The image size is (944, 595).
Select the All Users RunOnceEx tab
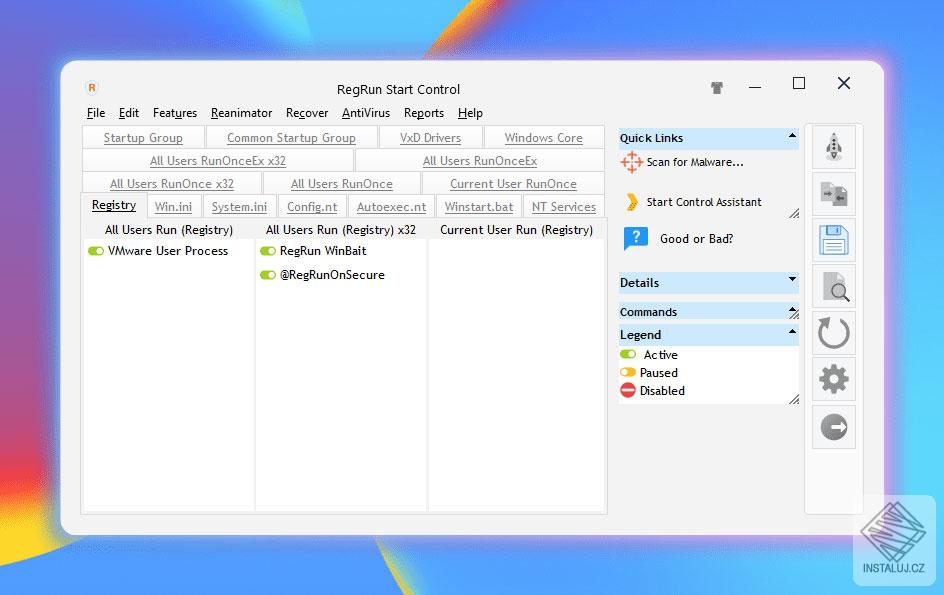click(x=480, y=161)
